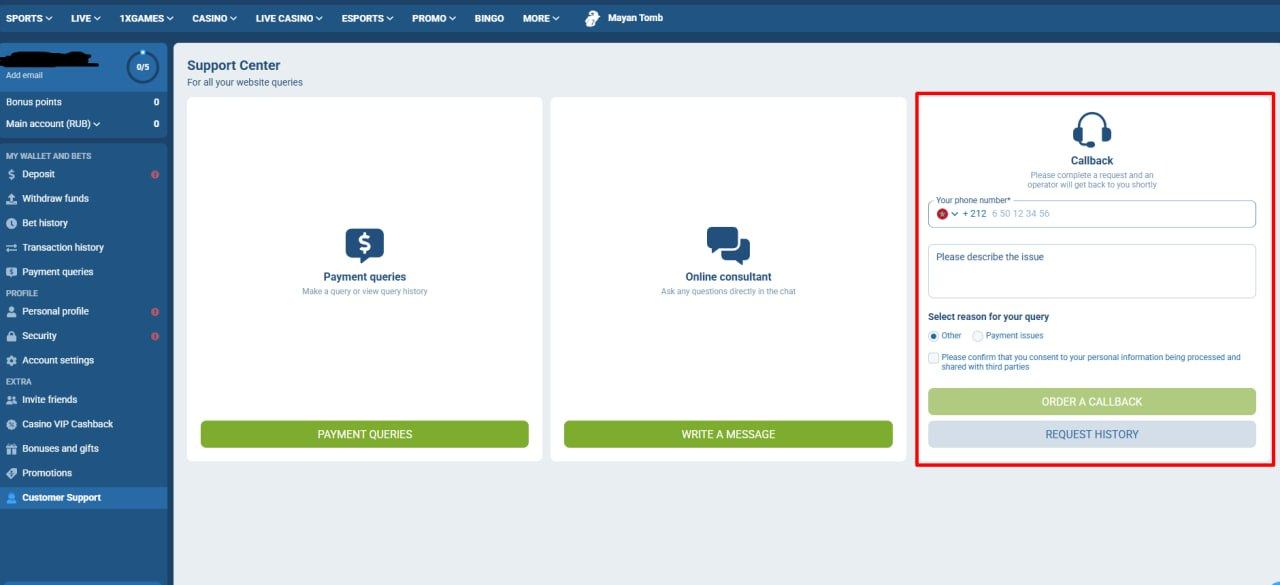Click the Support Center heading
Image resolution: width=1280 pixels, height=585 pixels.
coord(234,66)
